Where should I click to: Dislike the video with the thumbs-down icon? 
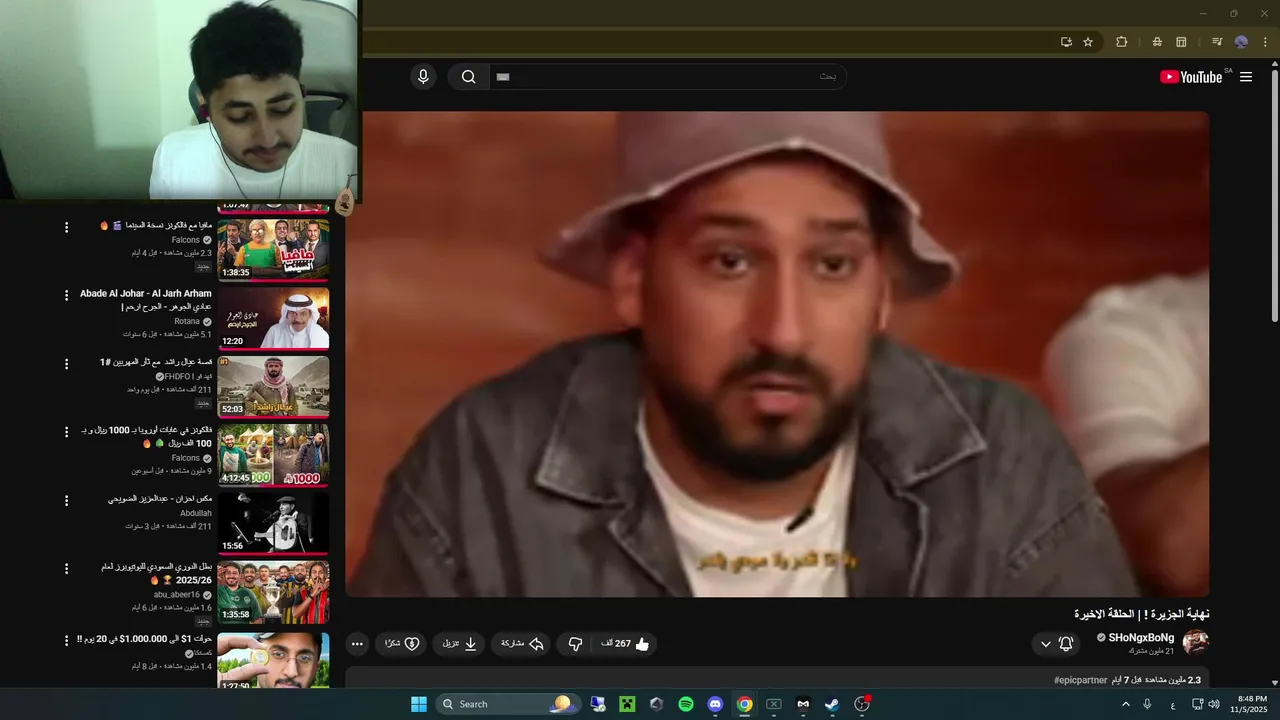coord(575,644)
